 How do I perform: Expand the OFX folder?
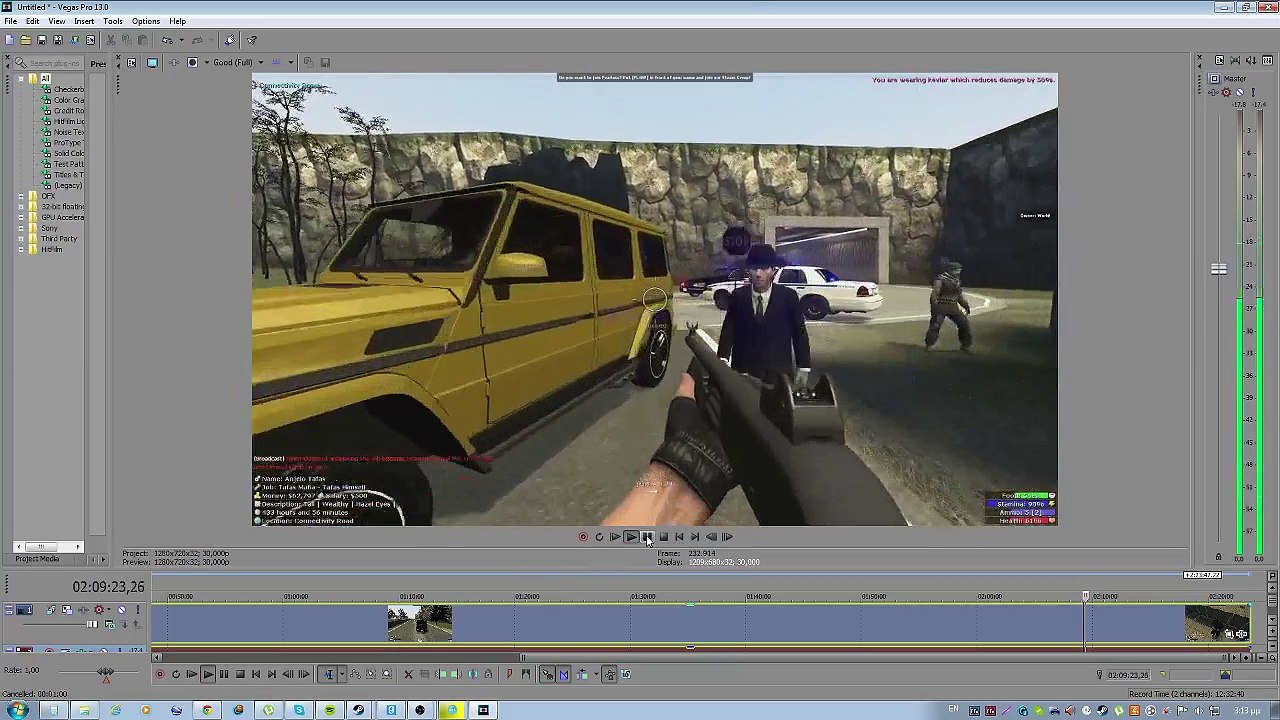click(22, 196)
